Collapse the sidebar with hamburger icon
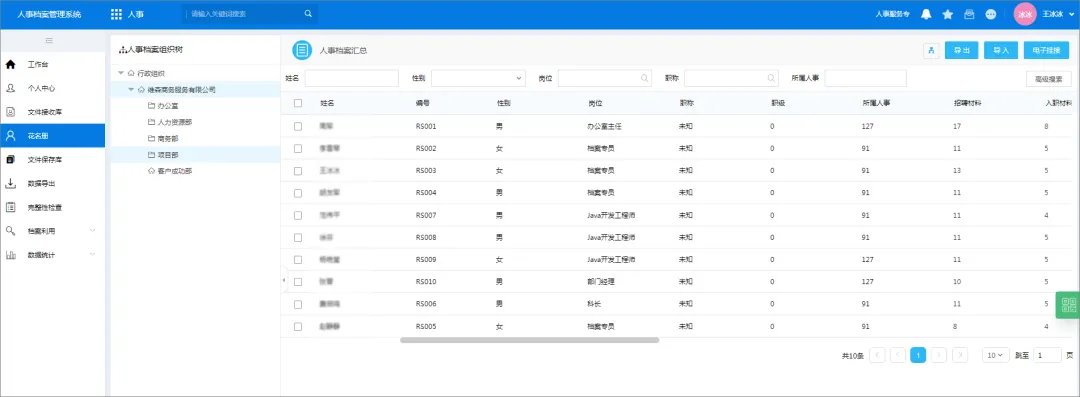The image size is (1080, 397). click(50, 41)
